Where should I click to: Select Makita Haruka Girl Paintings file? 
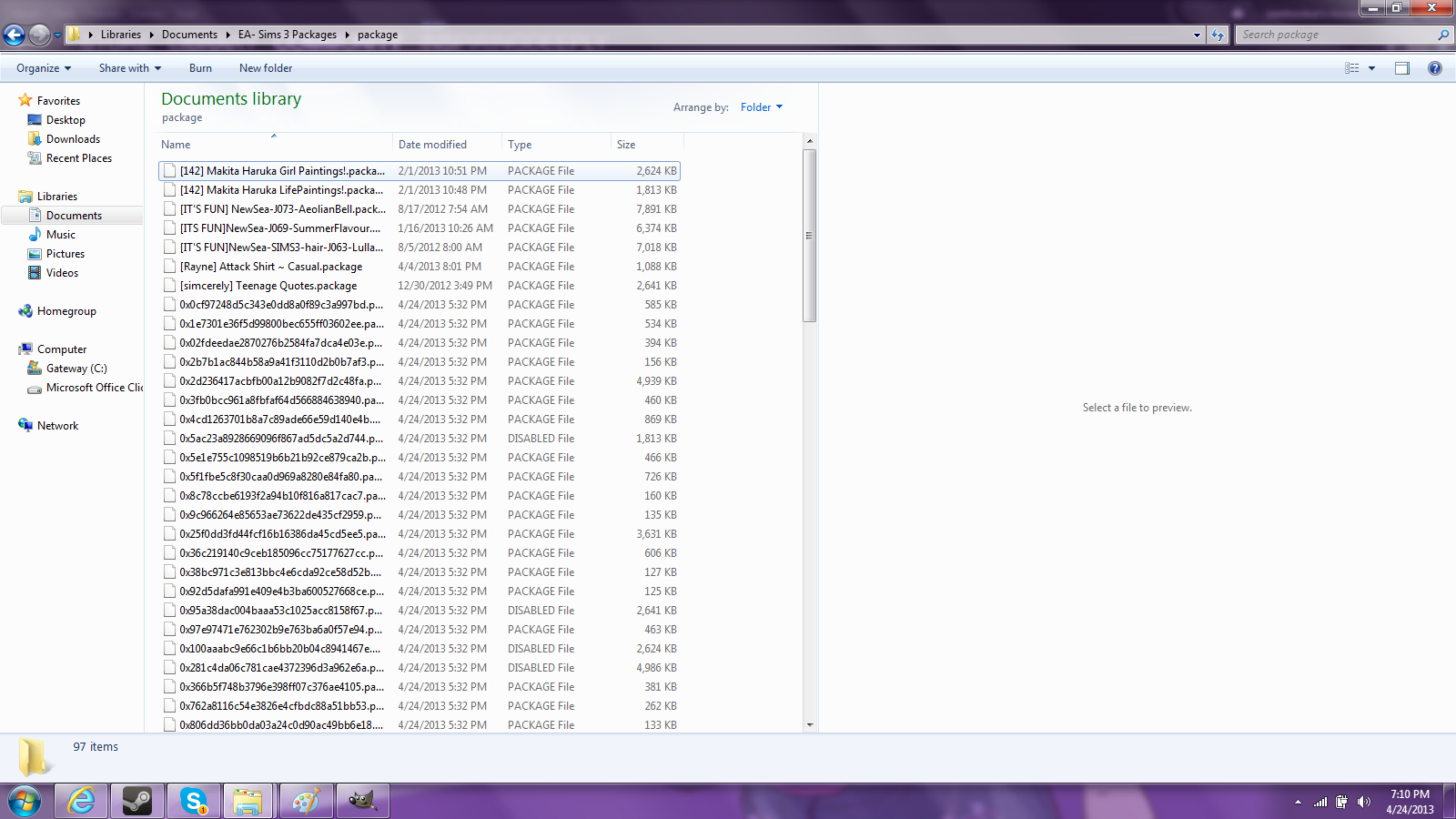[x=420, y=171]
